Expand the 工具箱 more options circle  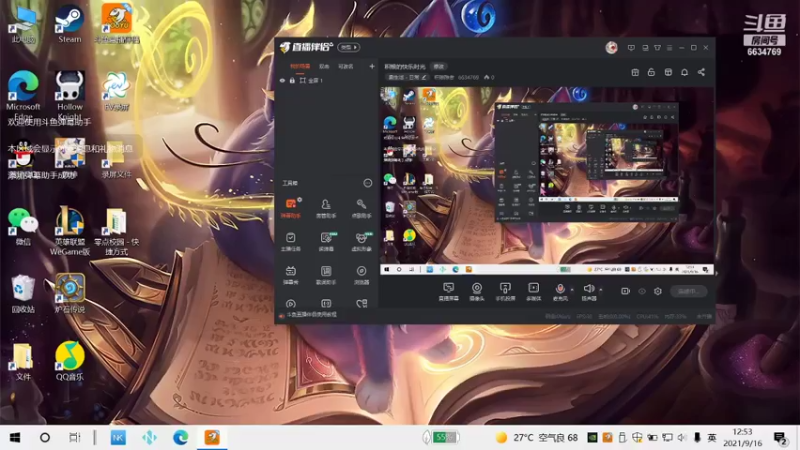(367, 183)
